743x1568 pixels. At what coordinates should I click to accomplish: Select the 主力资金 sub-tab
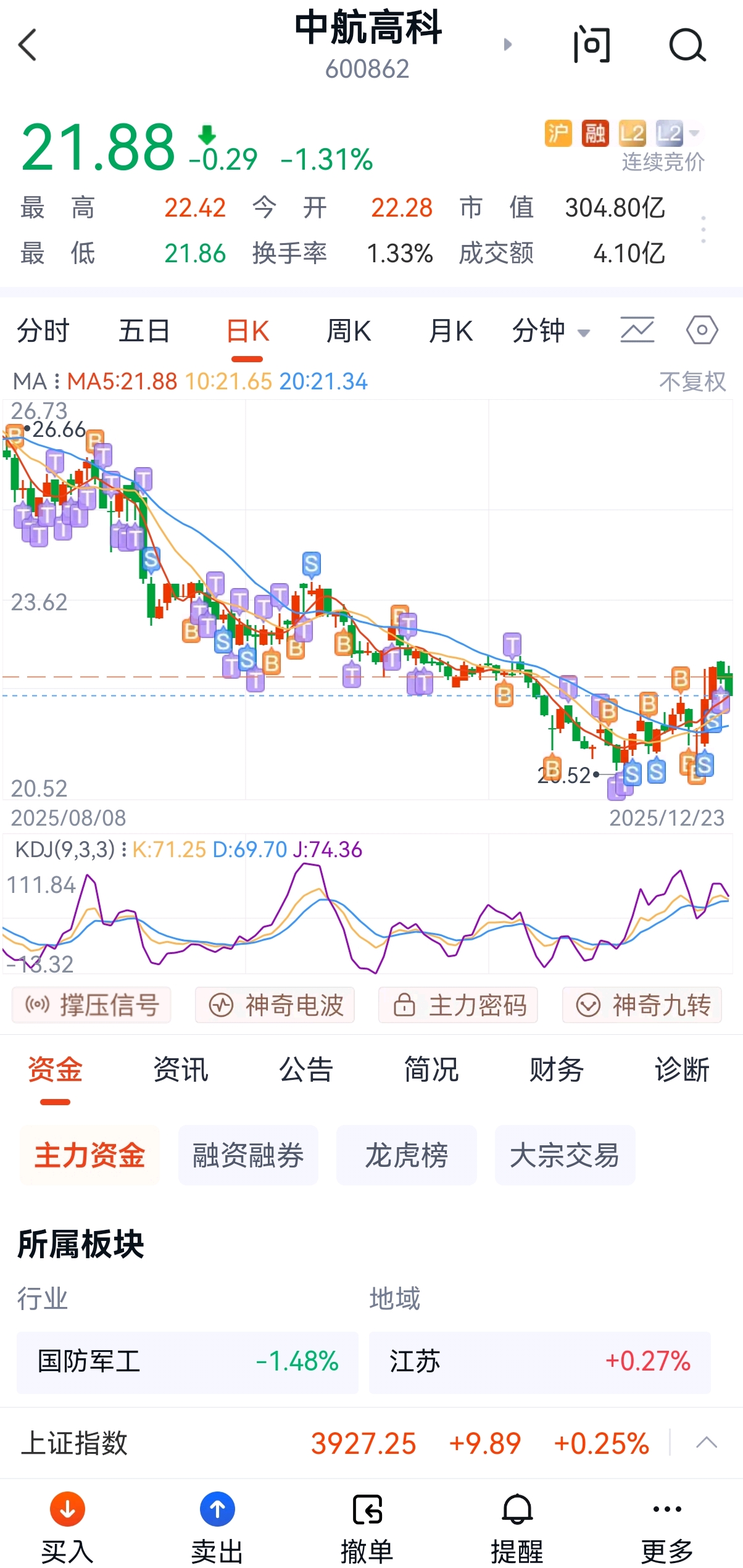(89, 1155)
